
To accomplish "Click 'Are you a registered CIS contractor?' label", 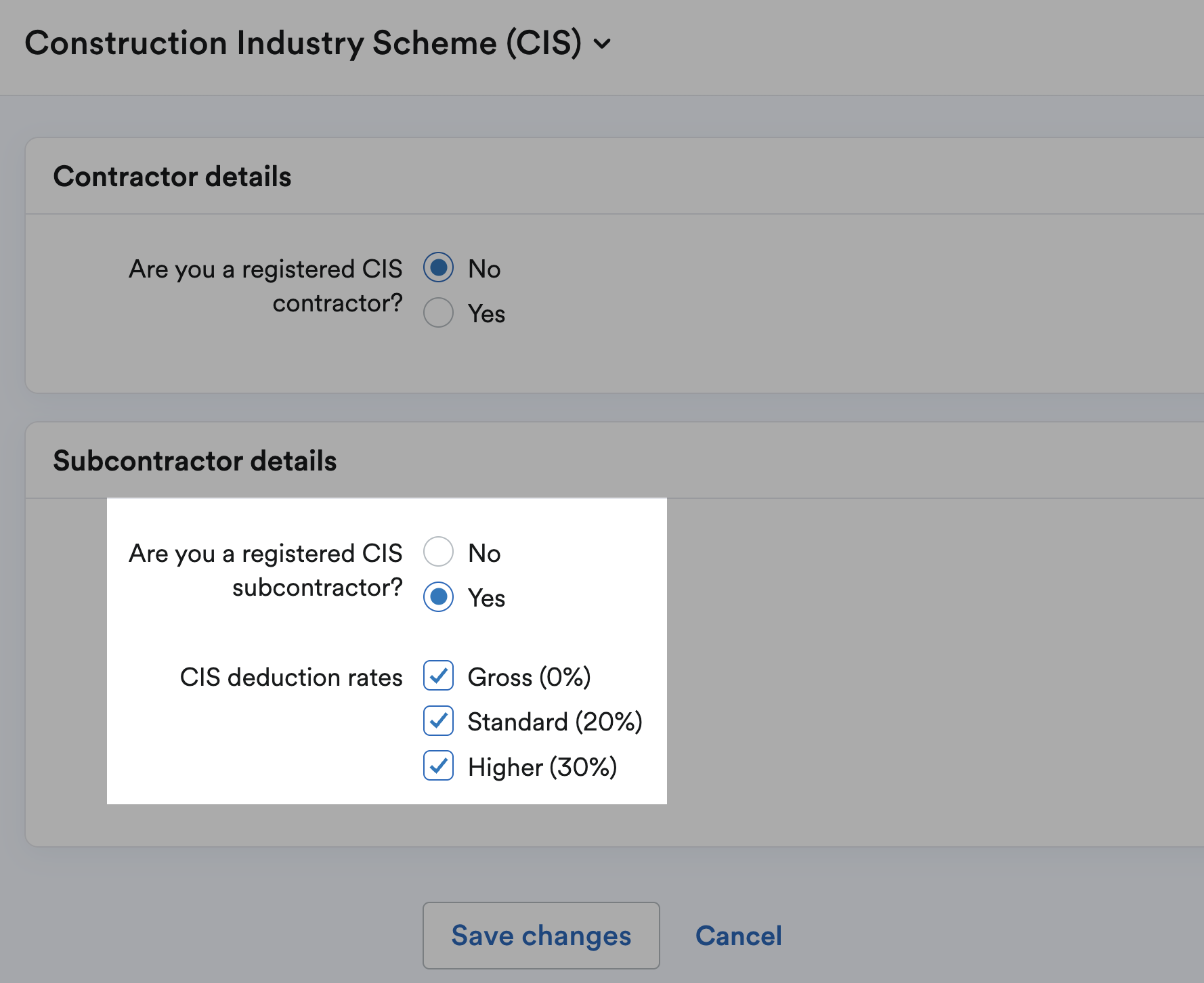I will tap(265, 286).
